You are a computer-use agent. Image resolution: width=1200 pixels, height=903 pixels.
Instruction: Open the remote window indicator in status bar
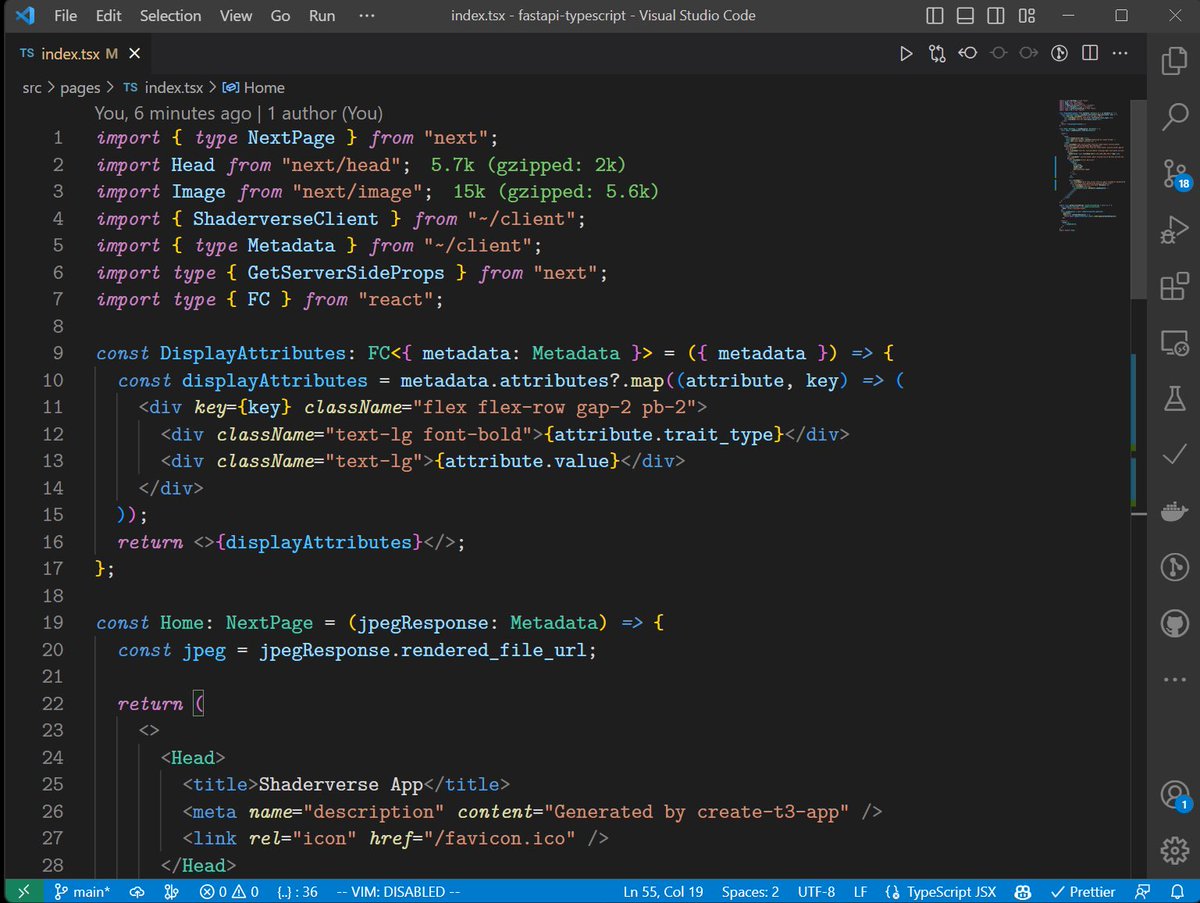(25, 891)
